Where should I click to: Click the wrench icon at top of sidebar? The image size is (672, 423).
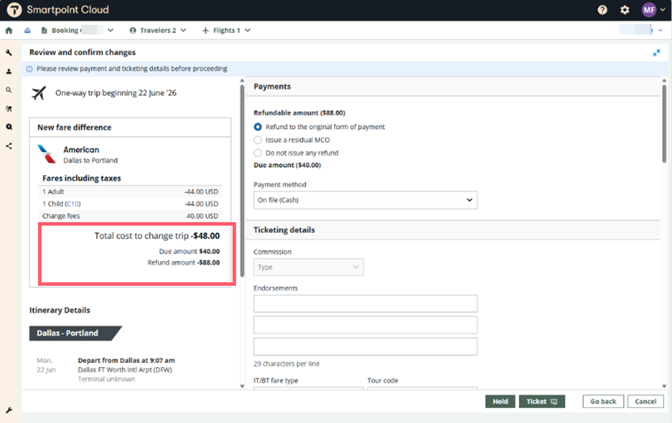[x=9, y=53]
